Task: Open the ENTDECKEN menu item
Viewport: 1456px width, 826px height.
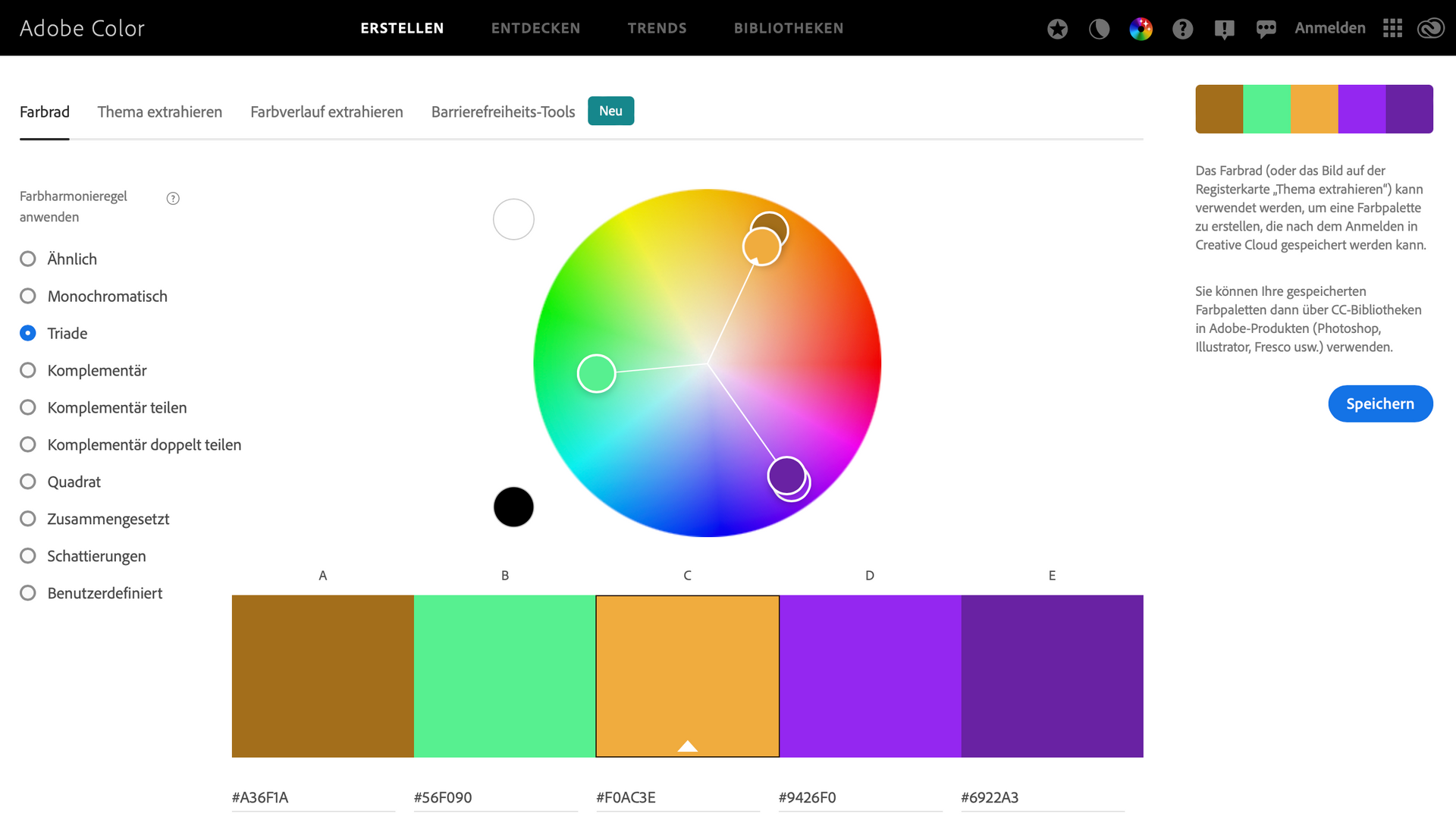Action: pyautogui.click(x=535, y=28)
